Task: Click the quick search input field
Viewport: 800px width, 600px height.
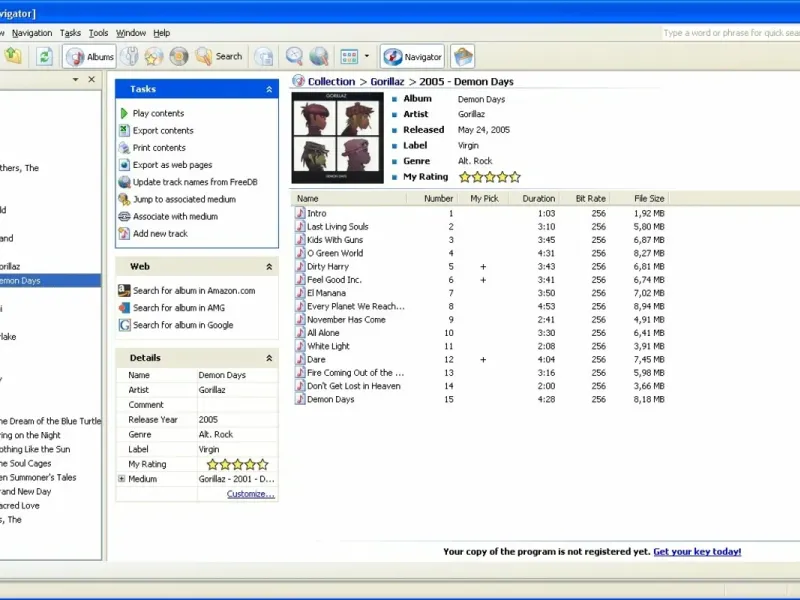Action: coord(731,33)
